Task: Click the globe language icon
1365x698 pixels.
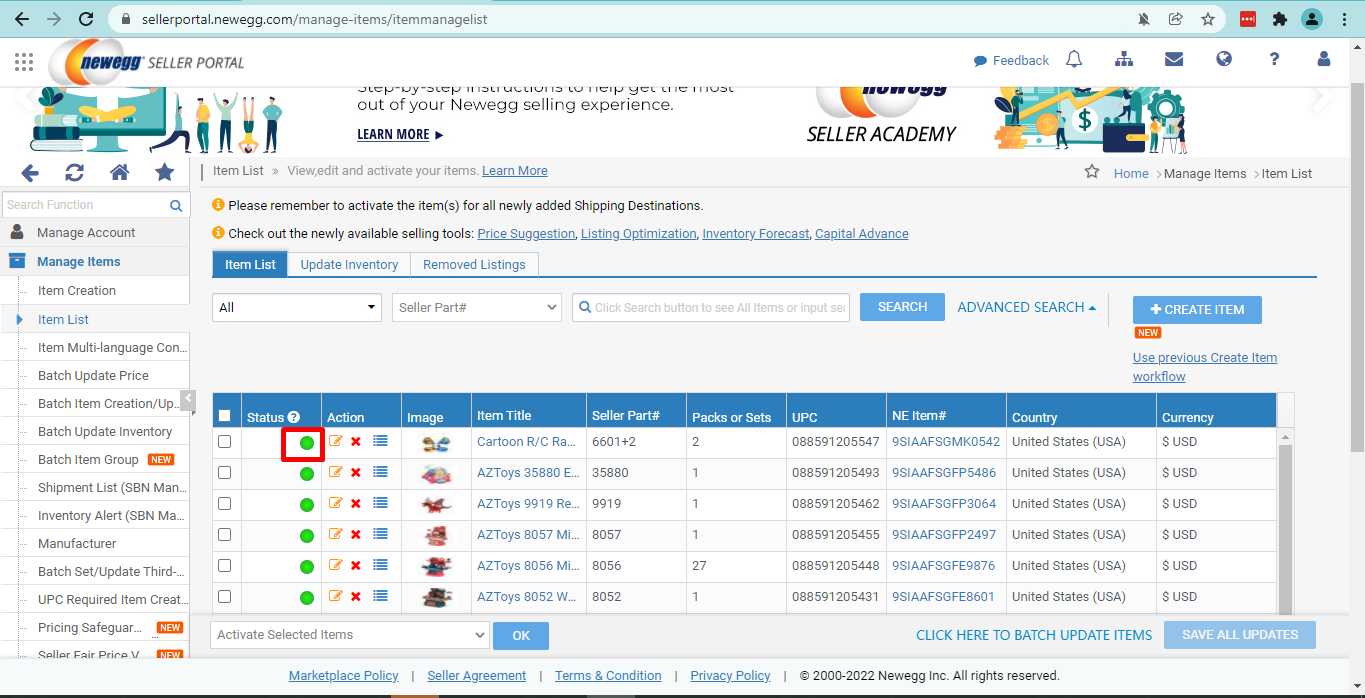Action: point(1224,60)
